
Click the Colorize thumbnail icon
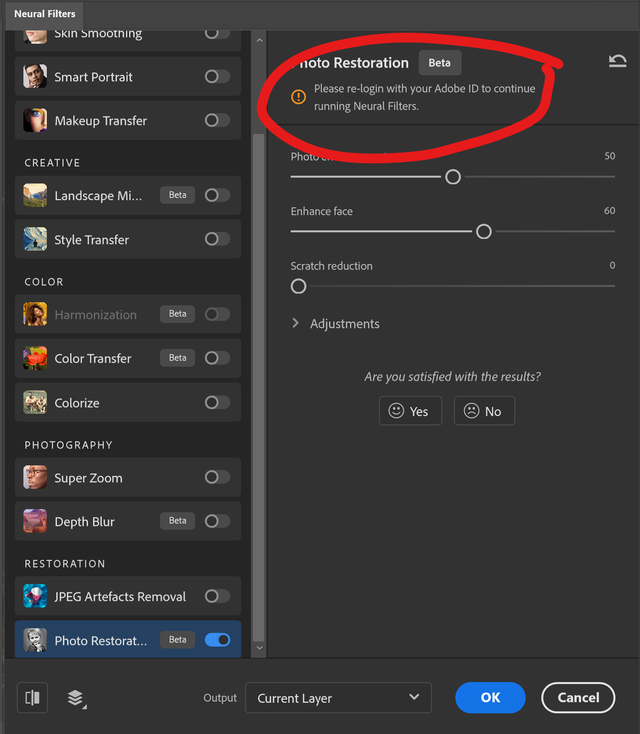(35, 402)
